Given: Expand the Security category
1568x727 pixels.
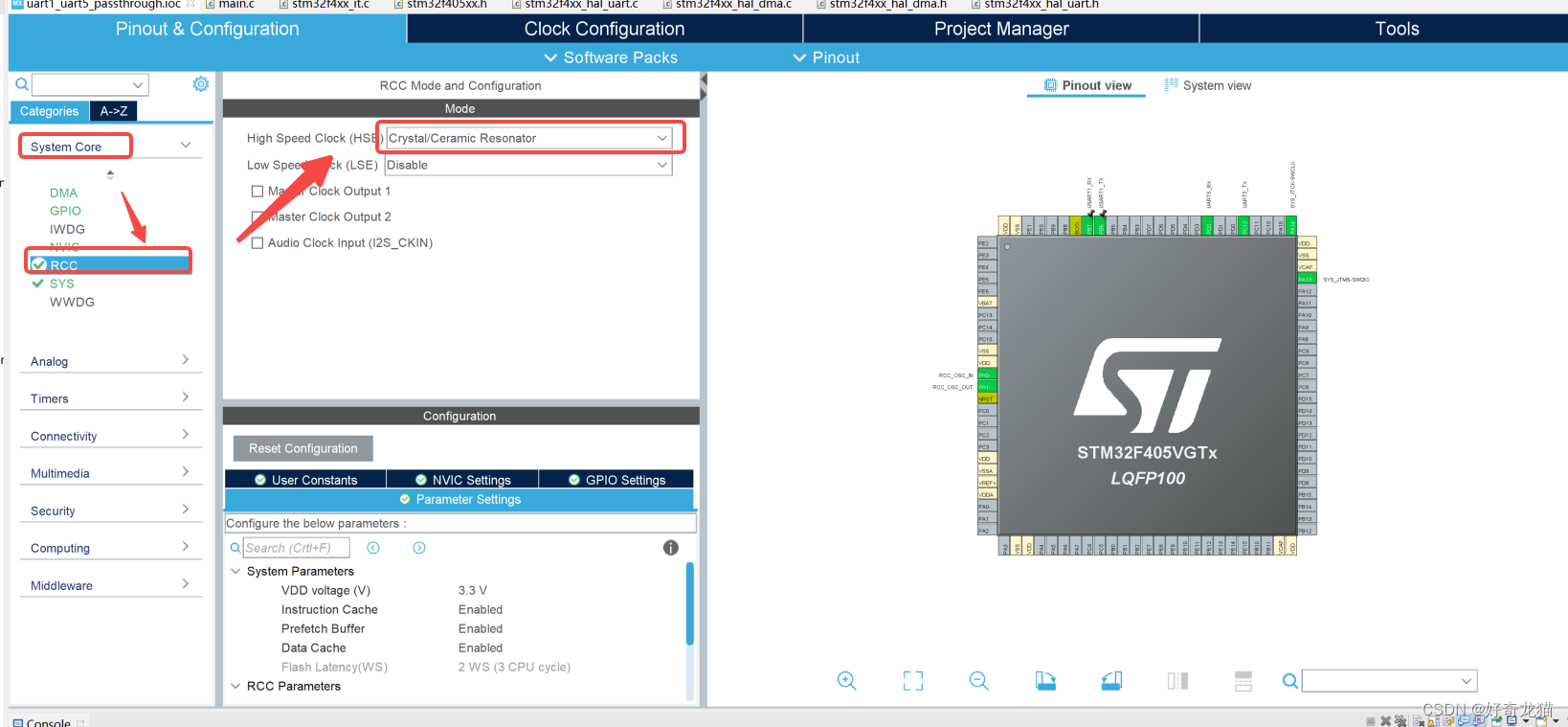Looking at the screenshot, I should 186,509.
